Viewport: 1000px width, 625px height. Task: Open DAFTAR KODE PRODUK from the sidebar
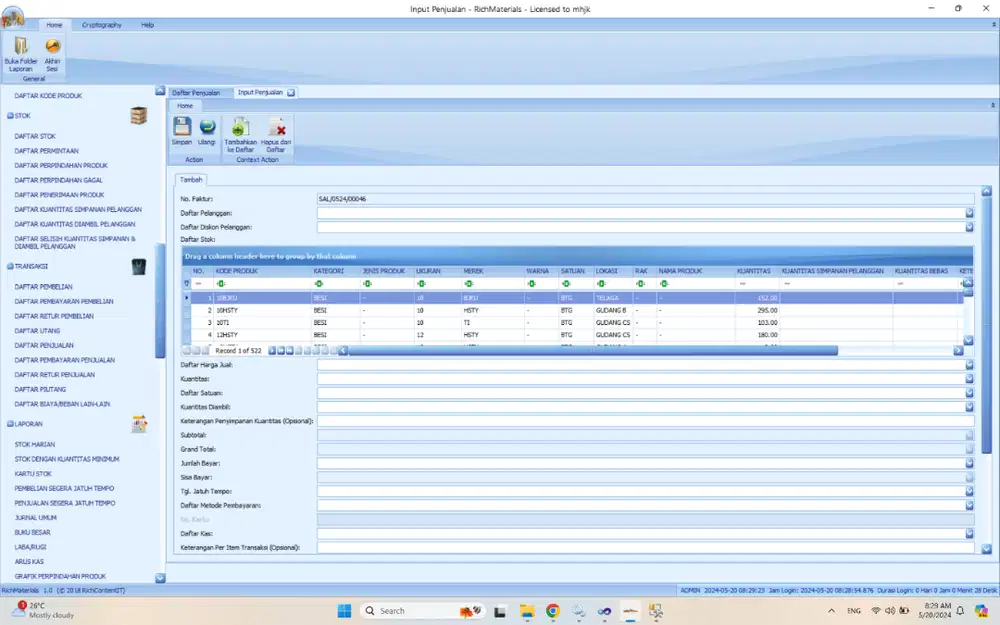pyautogui.click(x=48, y=96)
